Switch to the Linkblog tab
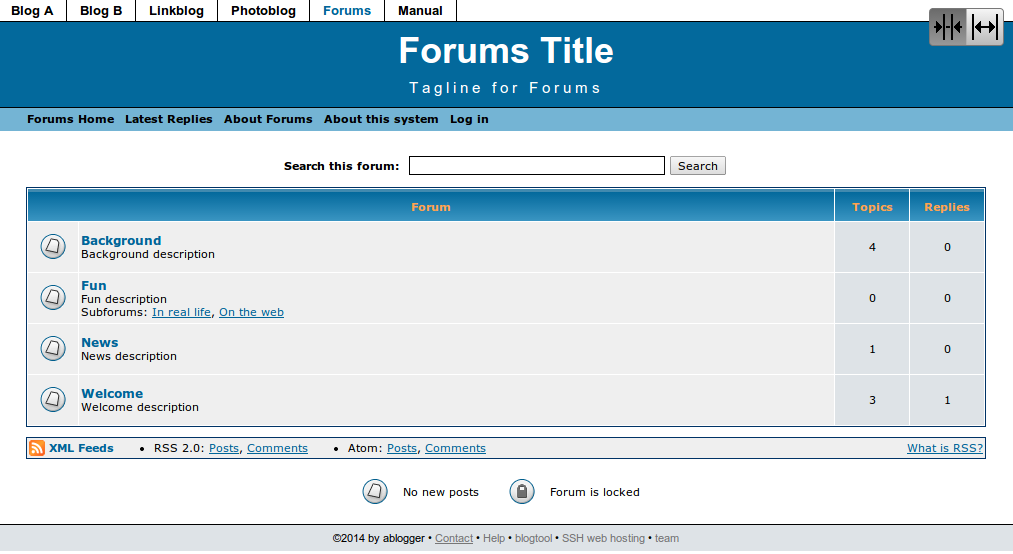 click(176, 10)
